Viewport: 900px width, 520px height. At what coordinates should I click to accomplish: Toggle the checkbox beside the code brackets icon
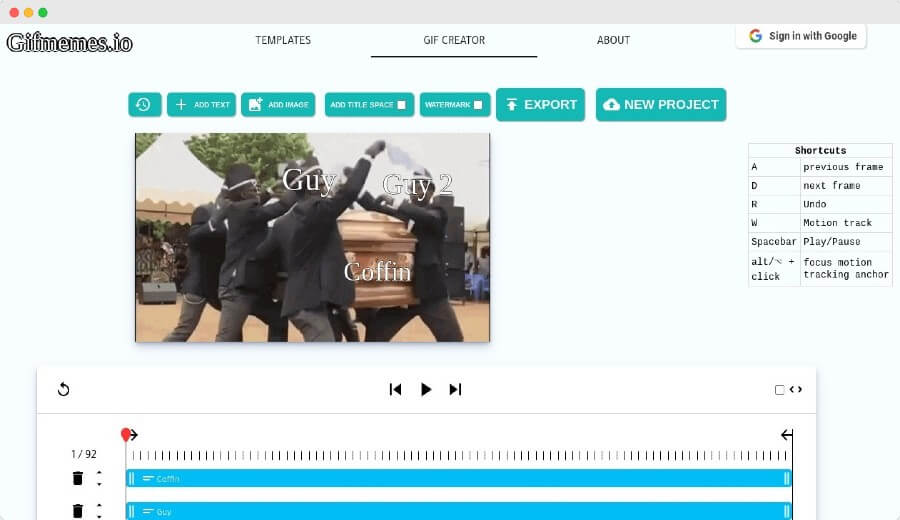pyautogui.click(x=779, y=390)
